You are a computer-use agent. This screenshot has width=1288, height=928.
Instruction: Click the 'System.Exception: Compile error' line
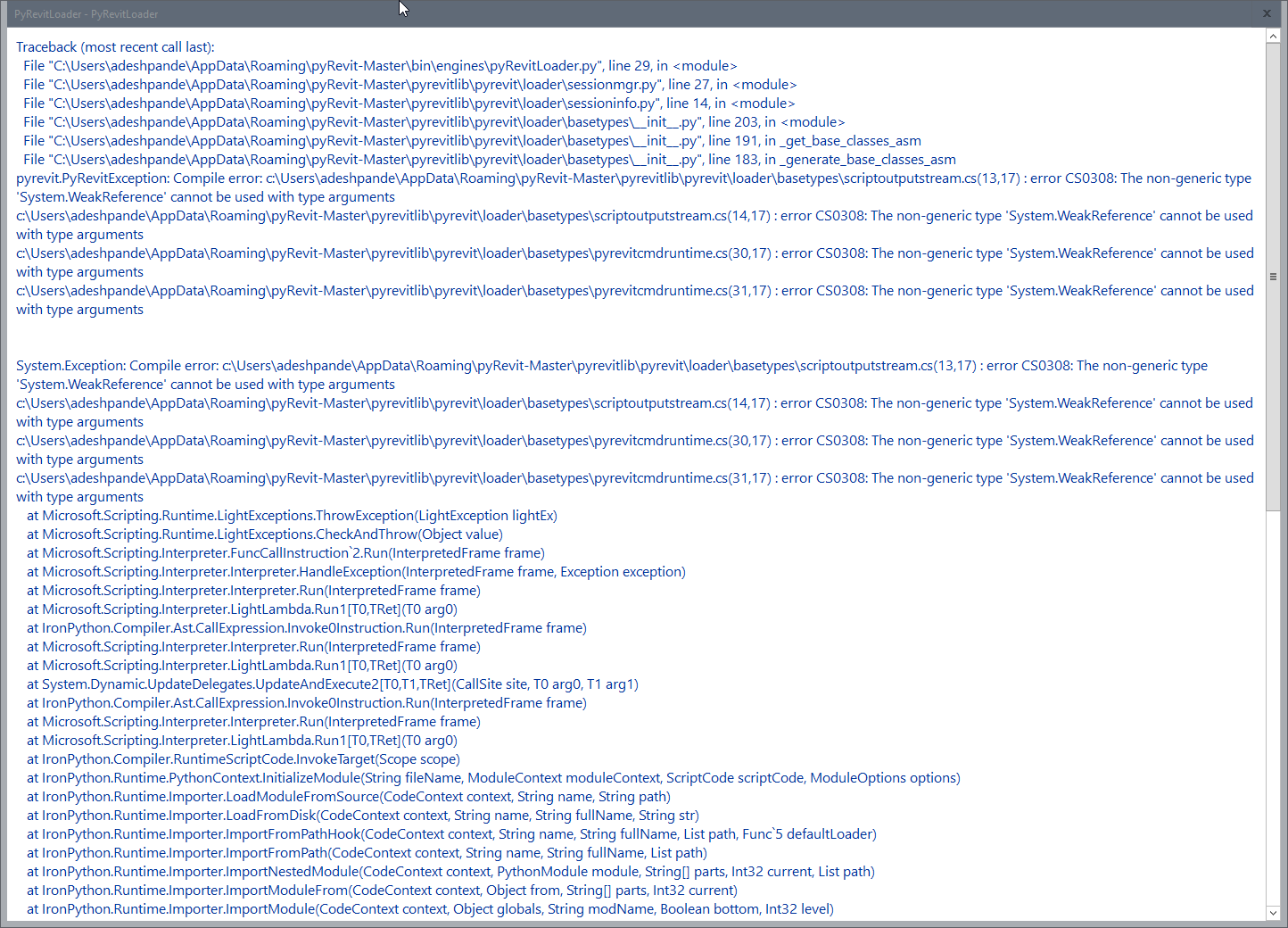click(x=612, y=375)
